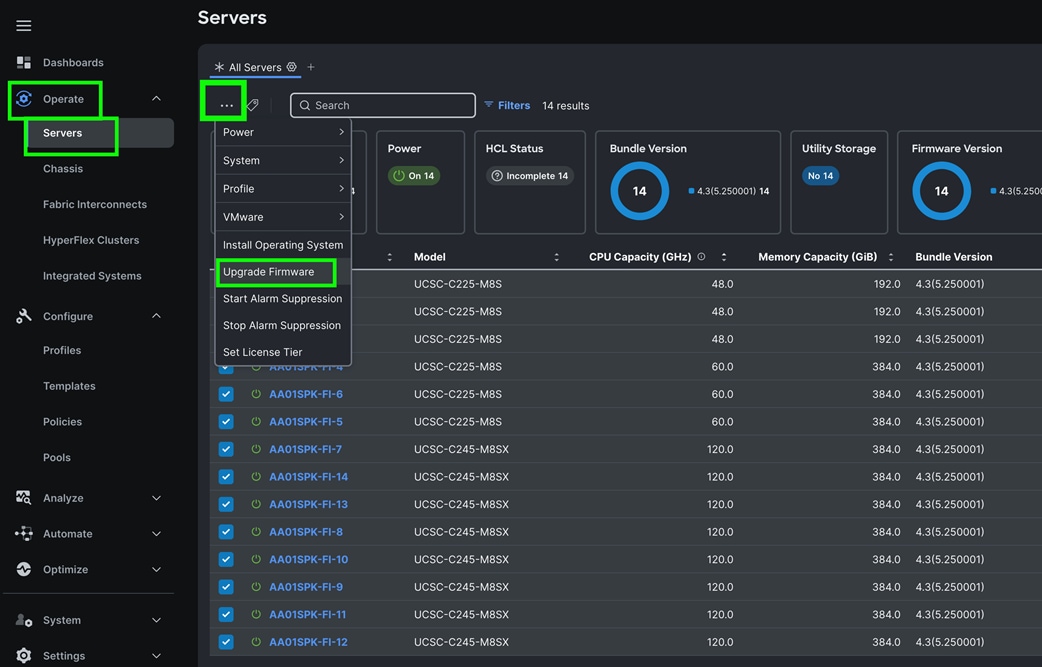
Task: Deselect the AA01SPK-FI-8 row checkbox
Action: pos(226,531)
